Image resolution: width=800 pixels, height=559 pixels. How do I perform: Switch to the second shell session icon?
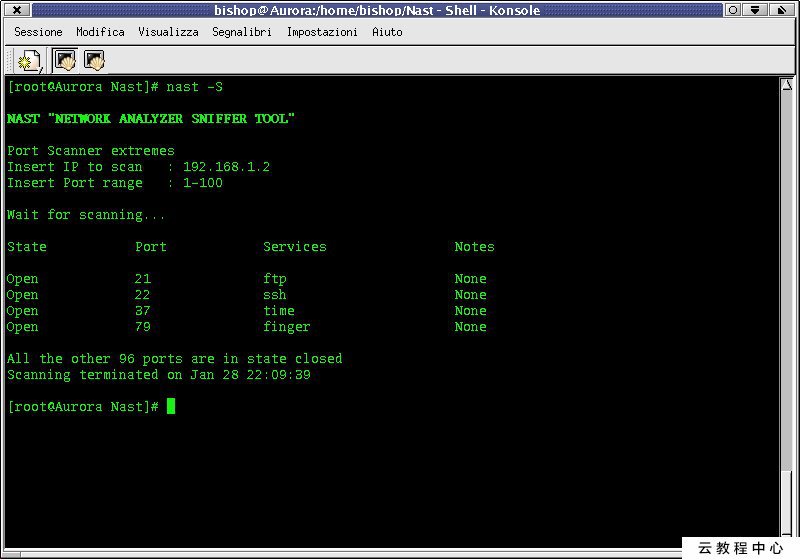click(94, 61)
